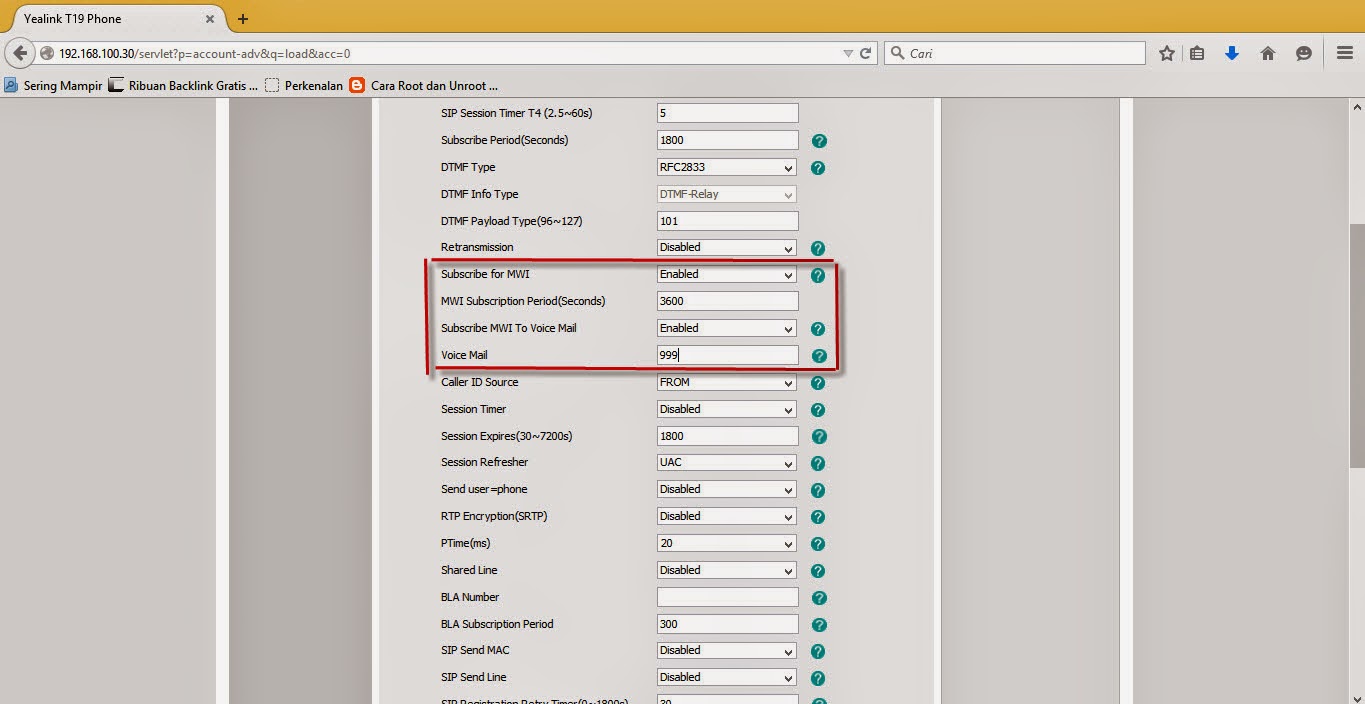This screenshot has height=704, width=1365.
Task: Open the SIP Send MAC dropdown
Action: pos(727,651)
